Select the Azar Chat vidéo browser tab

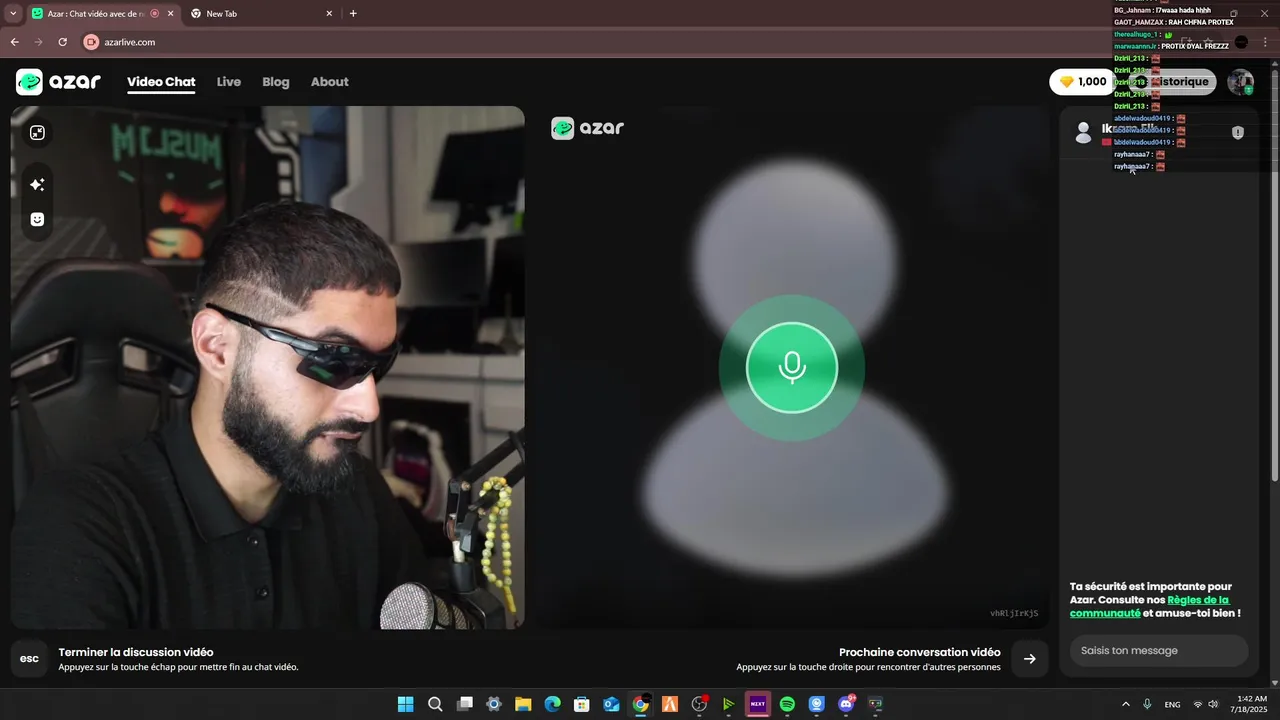pyautogui.click(x=100, y=14)
